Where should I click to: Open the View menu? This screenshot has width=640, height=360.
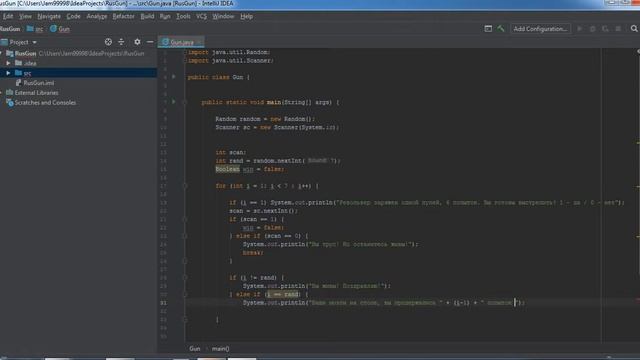(25, 16)
